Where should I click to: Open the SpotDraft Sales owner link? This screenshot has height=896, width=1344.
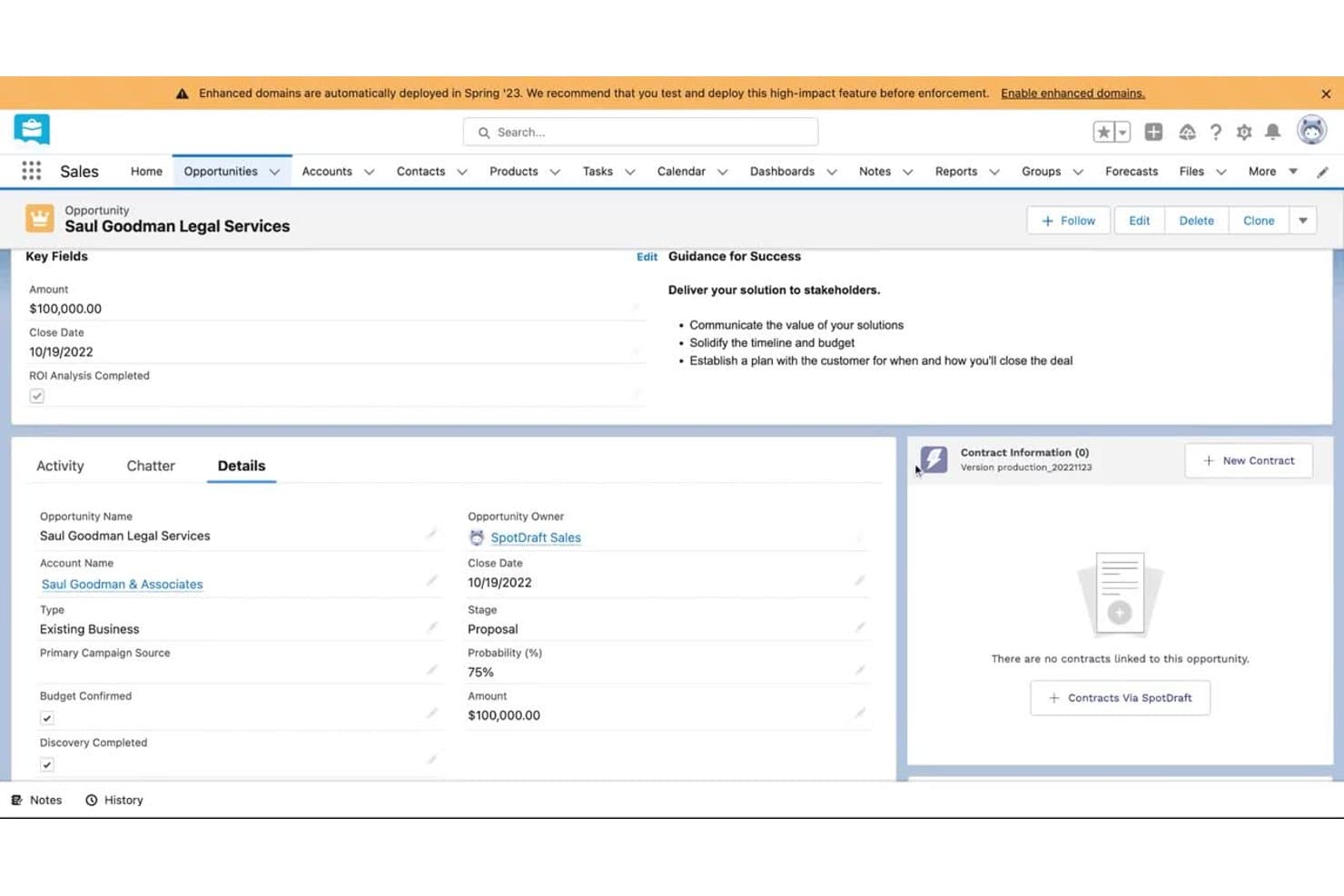(x=536, y=537)
